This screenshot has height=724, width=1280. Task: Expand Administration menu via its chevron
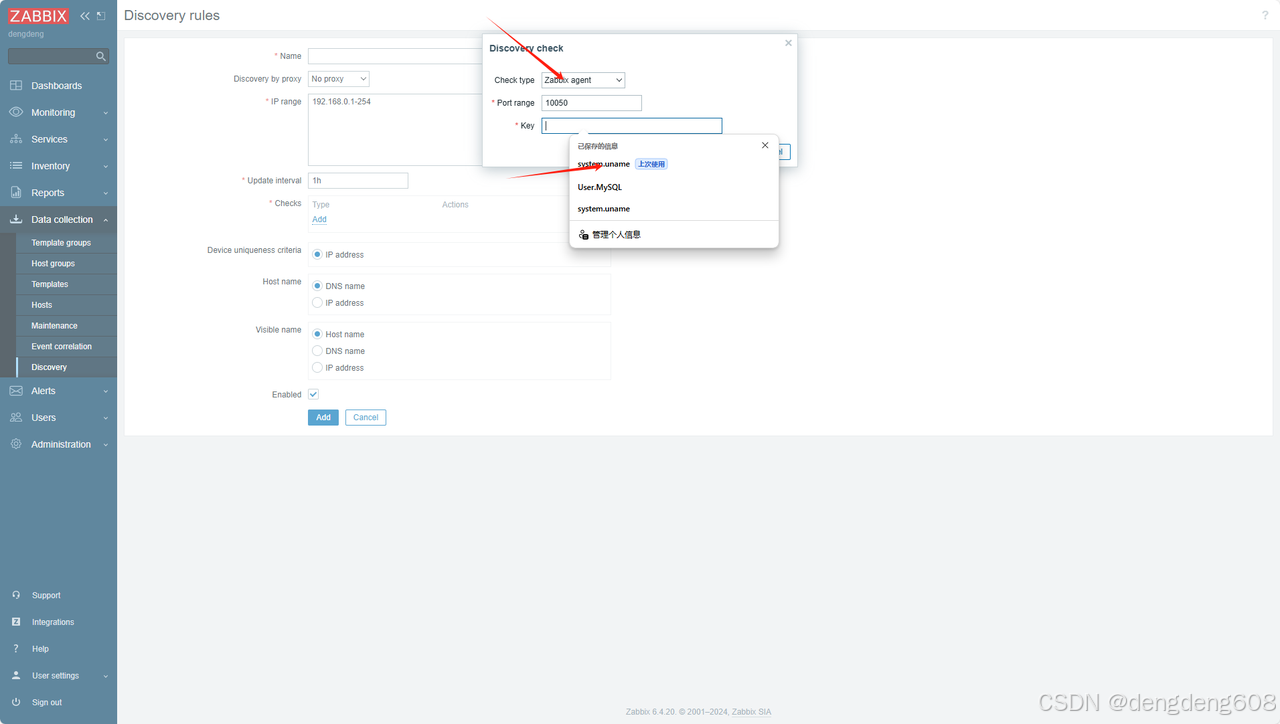click(x=106, y=445)
